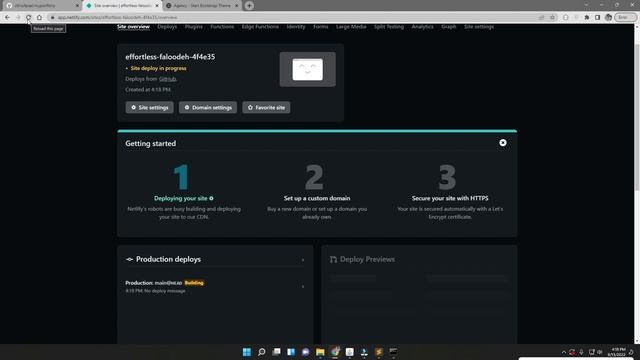Open the Deploys tab

(167, 27)
